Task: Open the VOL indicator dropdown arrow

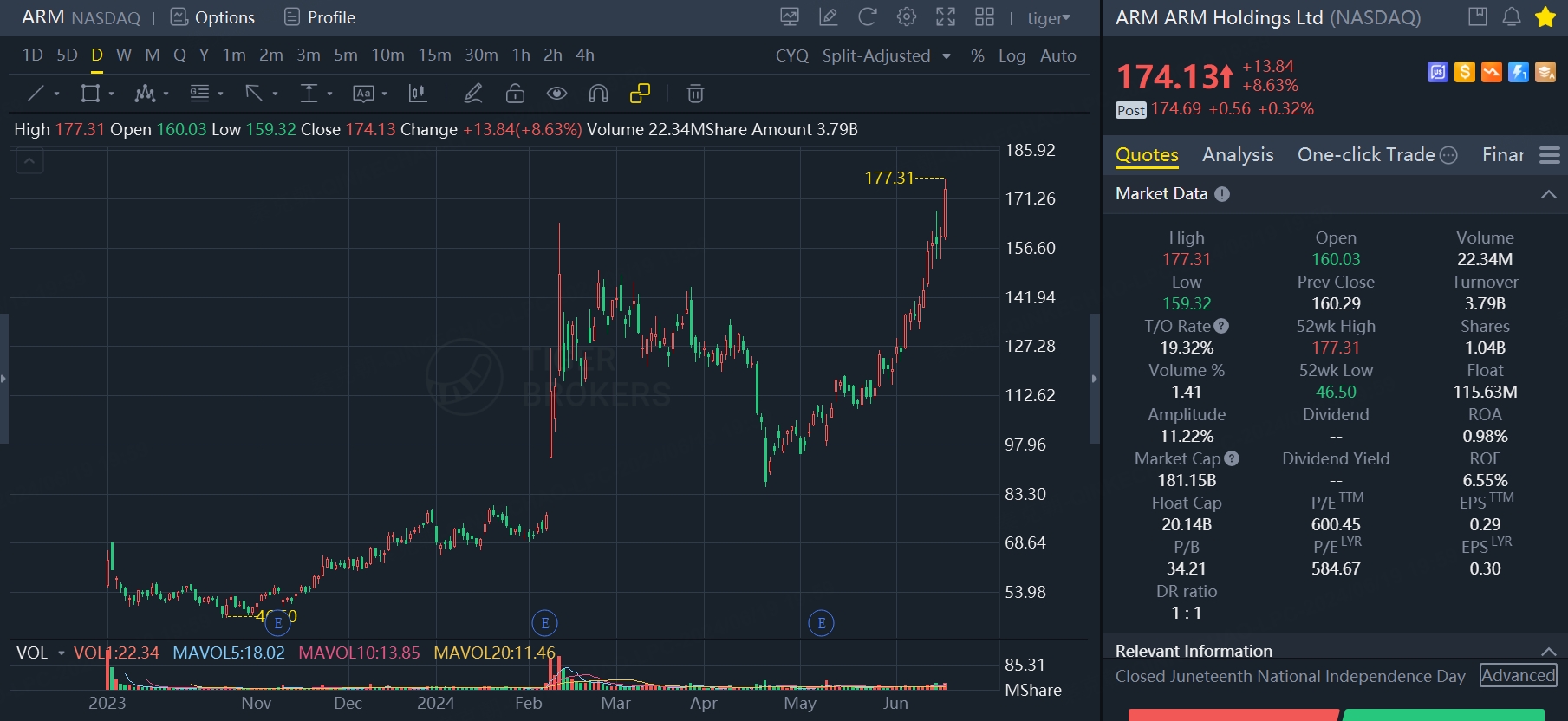Action: pyautogui.click(x=62, y=653)
